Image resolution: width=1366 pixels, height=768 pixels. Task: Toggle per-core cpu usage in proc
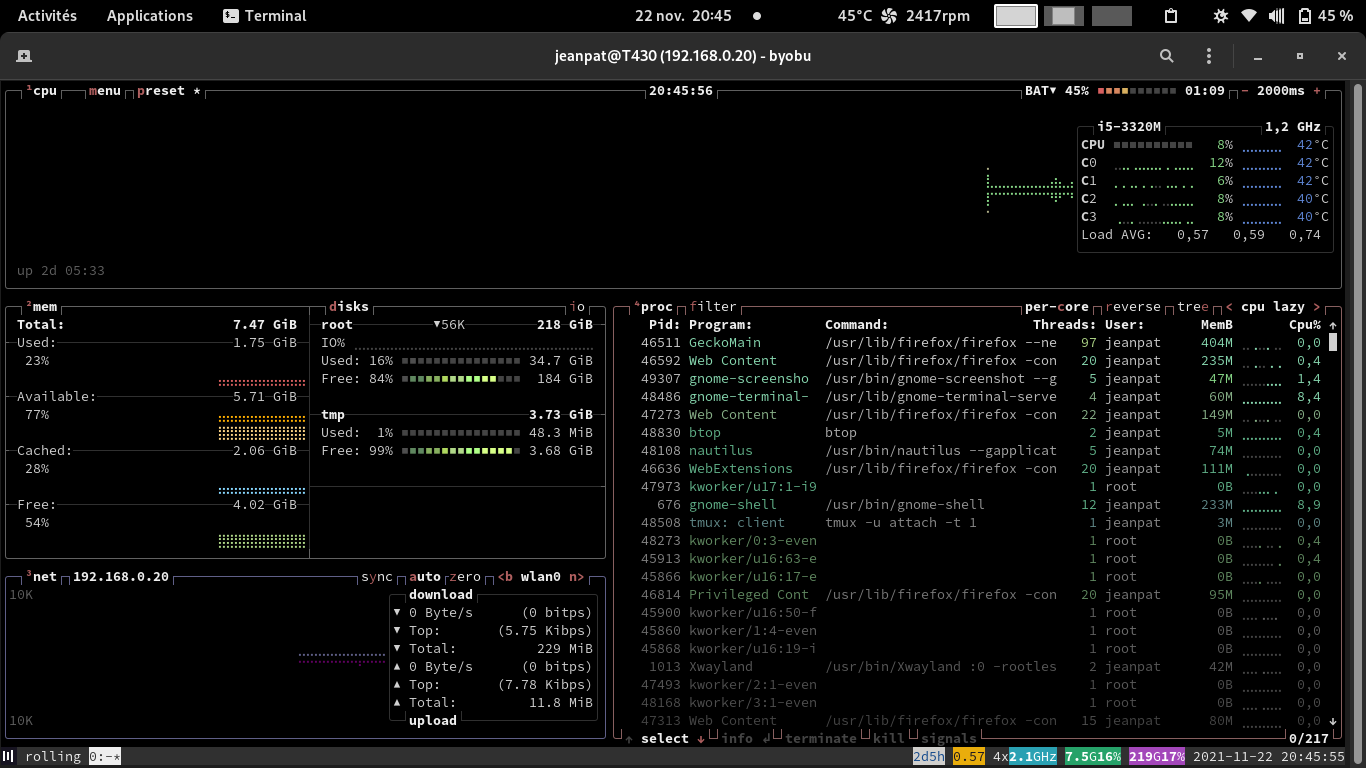[x=1057, y=307]
